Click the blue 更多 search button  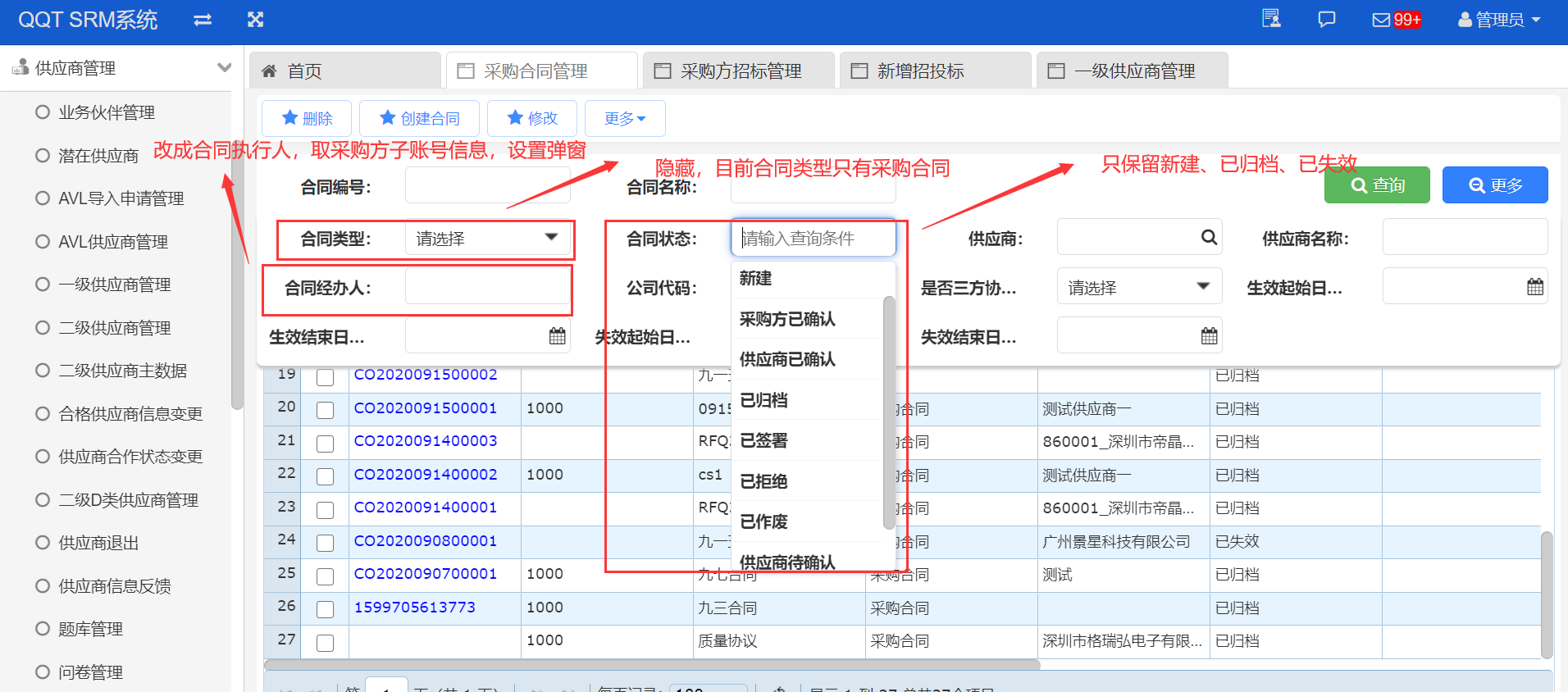[x=1495, y=185]
